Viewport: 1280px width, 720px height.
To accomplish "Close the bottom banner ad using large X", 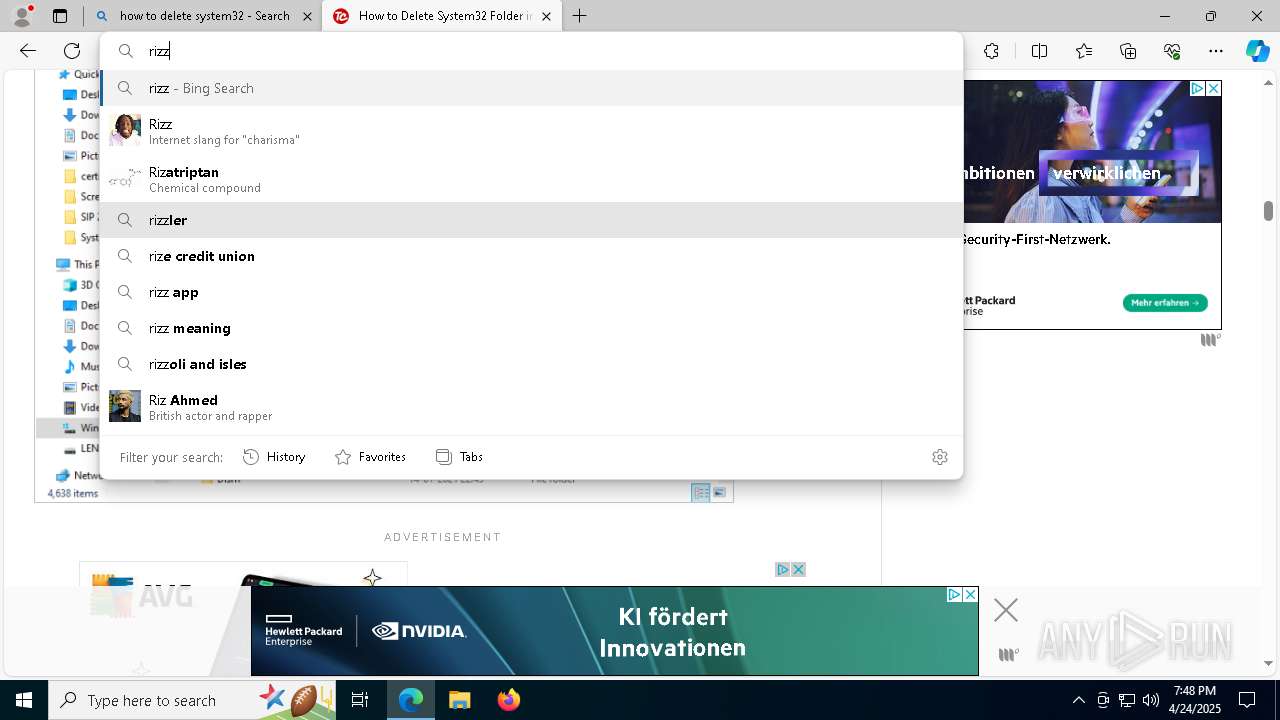I will click(1006, 610).
